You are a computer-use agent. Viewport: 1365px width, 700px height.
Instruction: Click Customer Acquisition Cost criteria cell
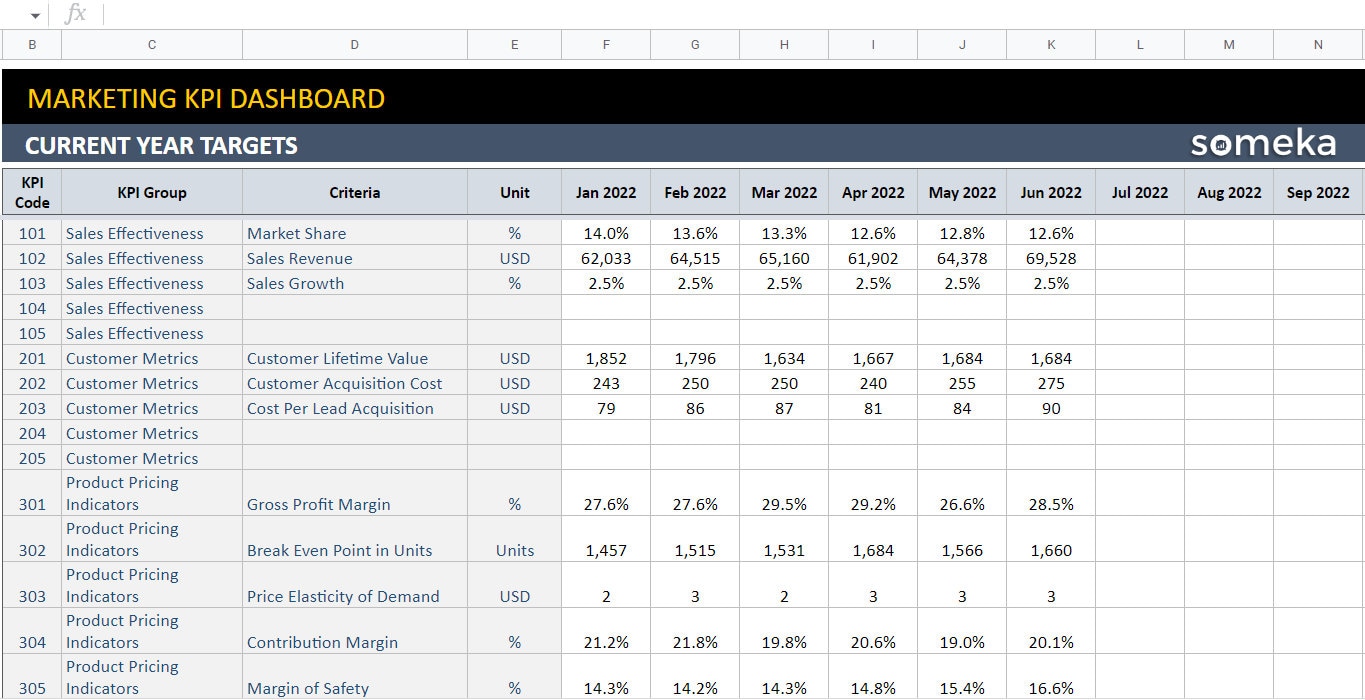coord(355,383)
